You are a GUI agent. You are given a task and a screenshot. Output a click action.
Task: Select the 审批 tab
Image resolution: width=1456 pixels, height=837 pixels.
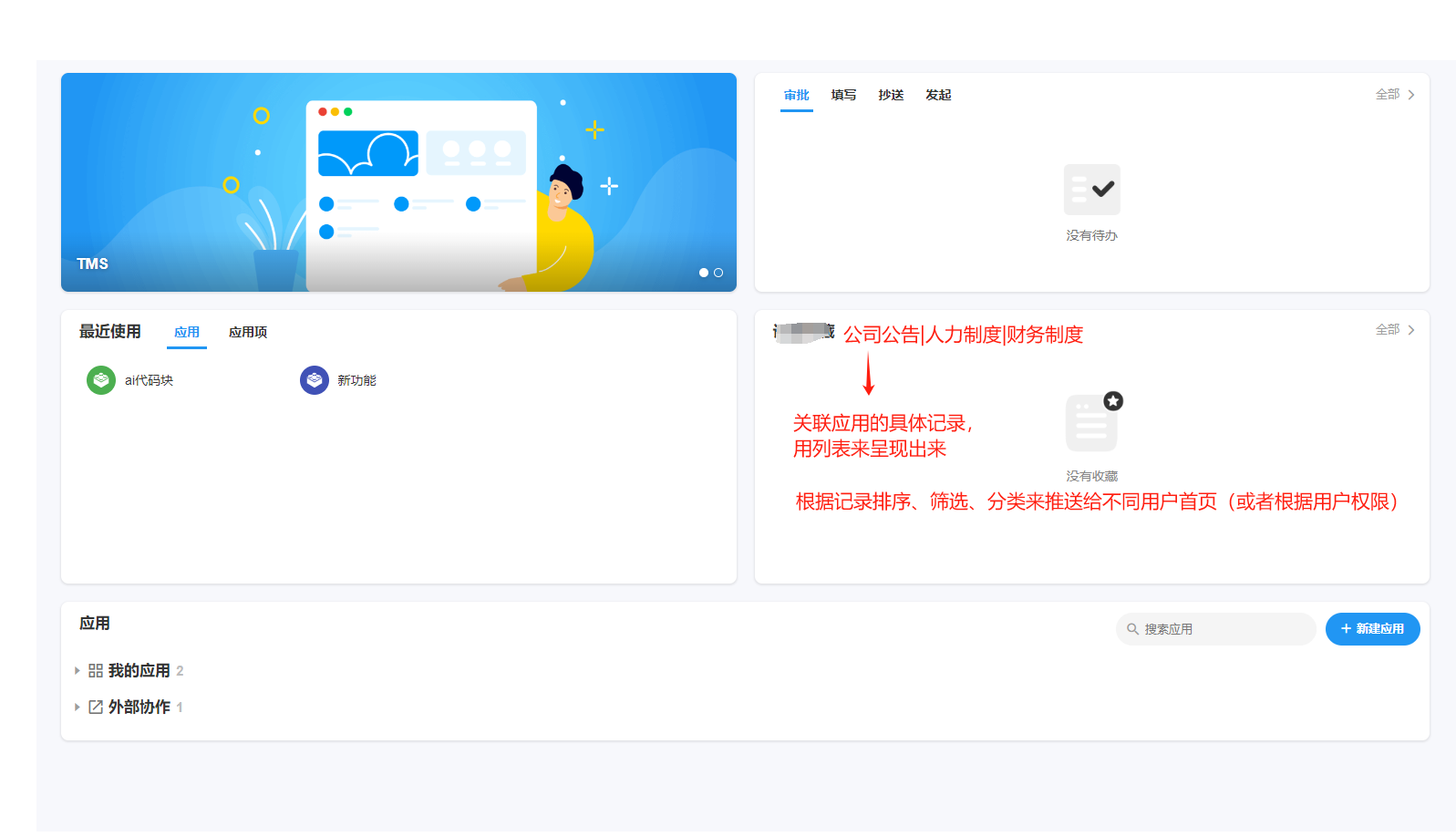tap(797, 95)
